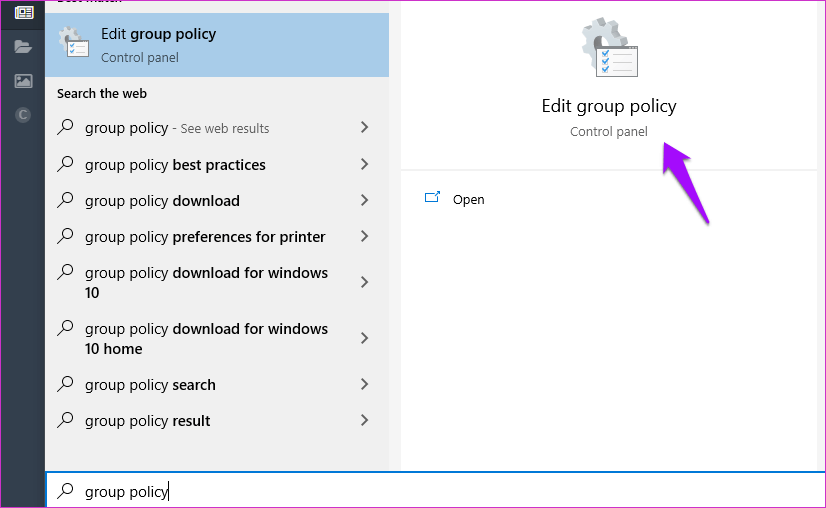Screen dimensions: 826x508
Task: Choose the 'group policy result' web suggestion
Action: tap(148, 421)
